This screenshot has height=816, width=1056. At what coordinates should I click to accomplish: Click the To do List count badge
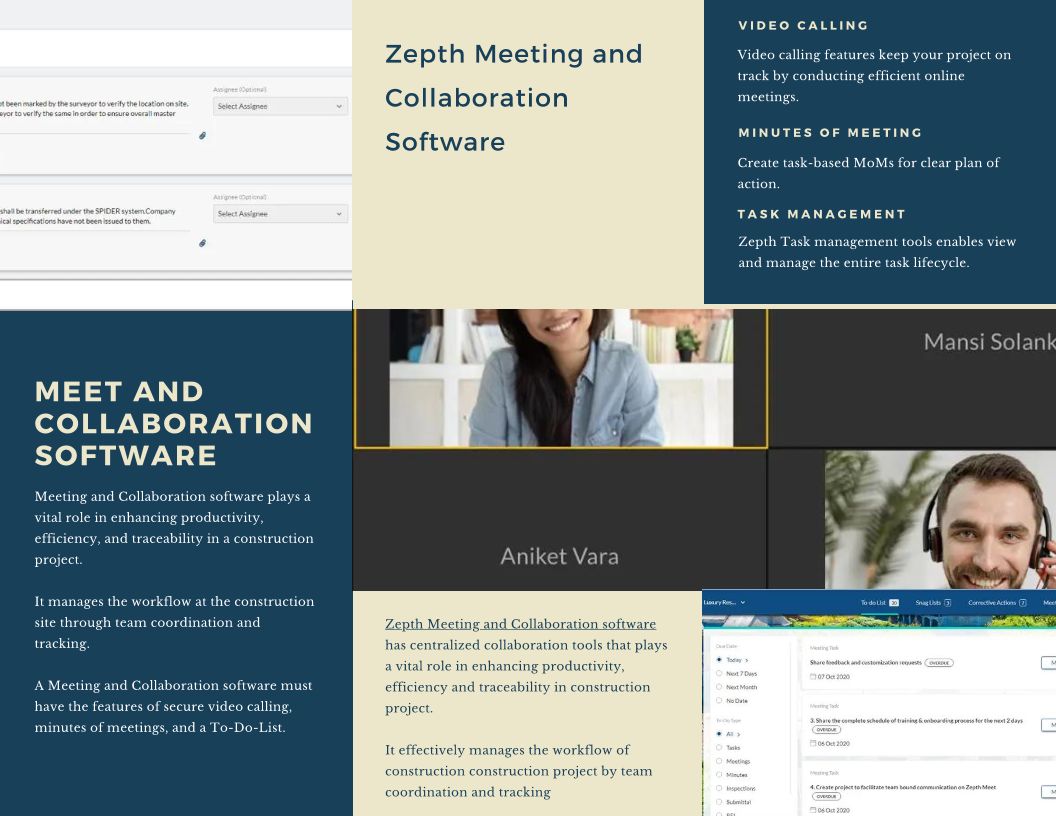pos(894,603)
